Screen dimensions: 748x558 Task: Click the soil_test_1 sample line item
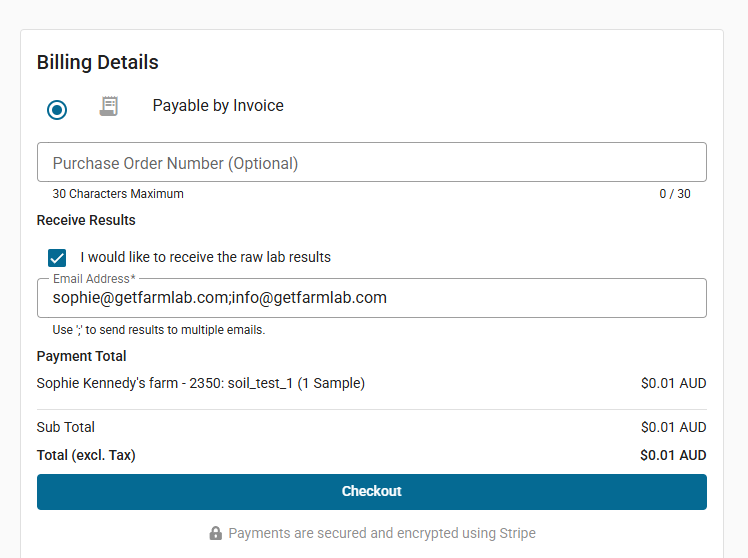(x=200, y=383)
